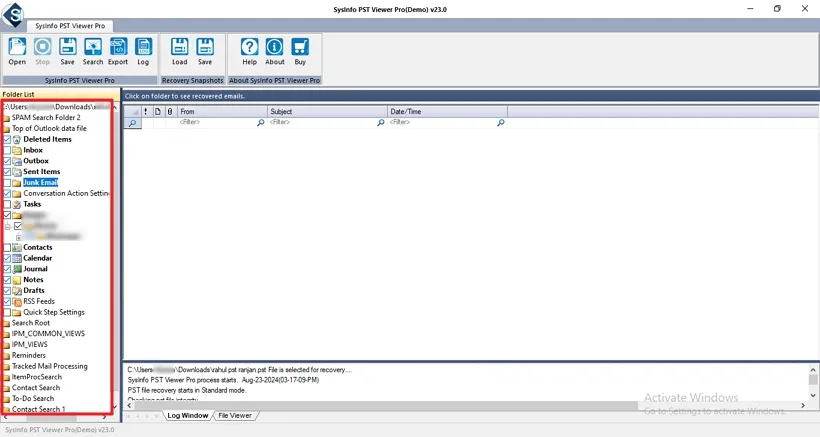Image resolution: width=820 pixels, height=437 pixels.
Task: Select the Junk Email folder
Action: click(40, 182)
